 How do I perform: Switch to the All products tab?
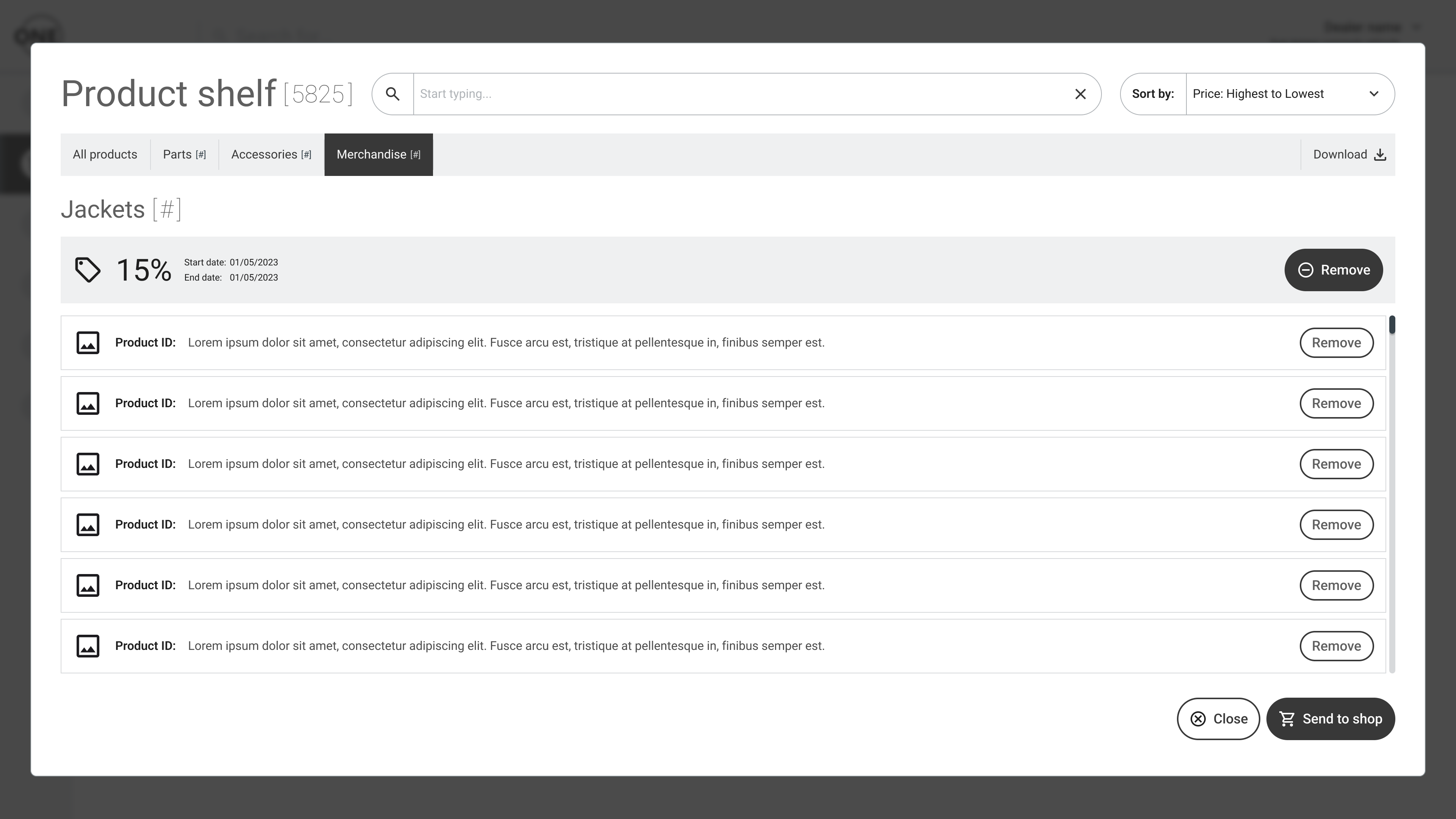point(105,155)
